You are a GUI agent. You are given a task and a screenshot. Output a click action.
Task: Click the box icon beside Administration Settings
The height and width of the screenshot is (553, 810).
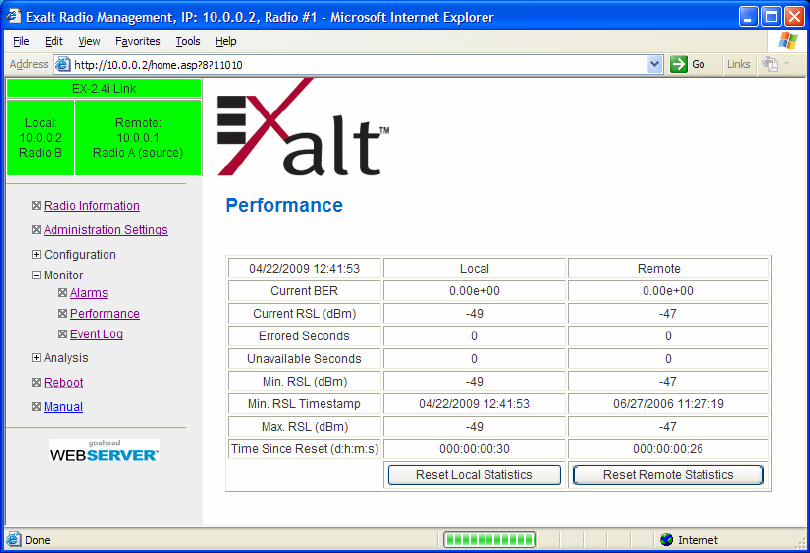point(36,229)
